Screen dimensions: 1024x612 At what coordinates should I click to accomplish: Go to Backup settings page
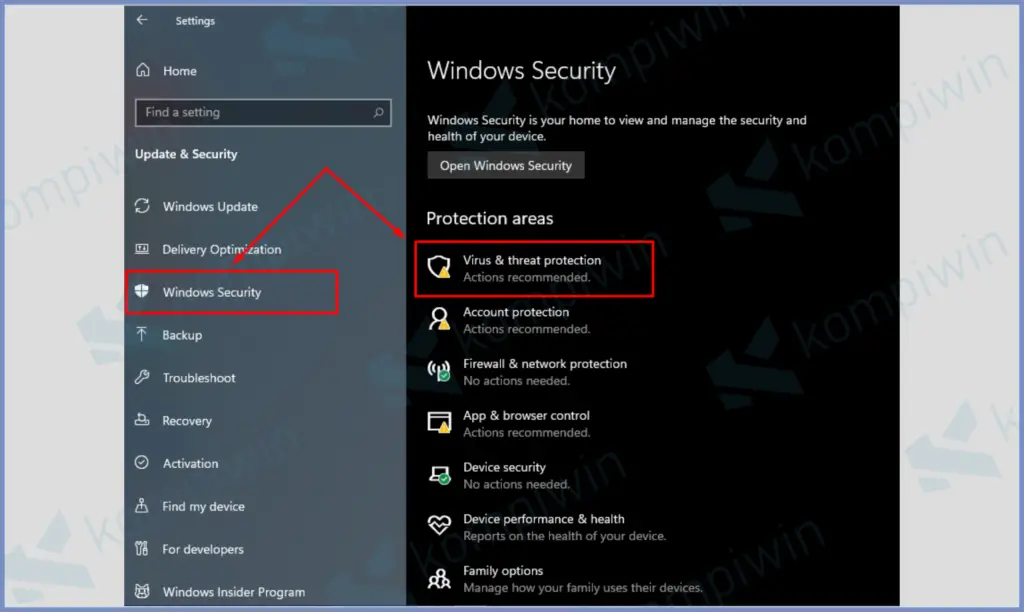182,336
